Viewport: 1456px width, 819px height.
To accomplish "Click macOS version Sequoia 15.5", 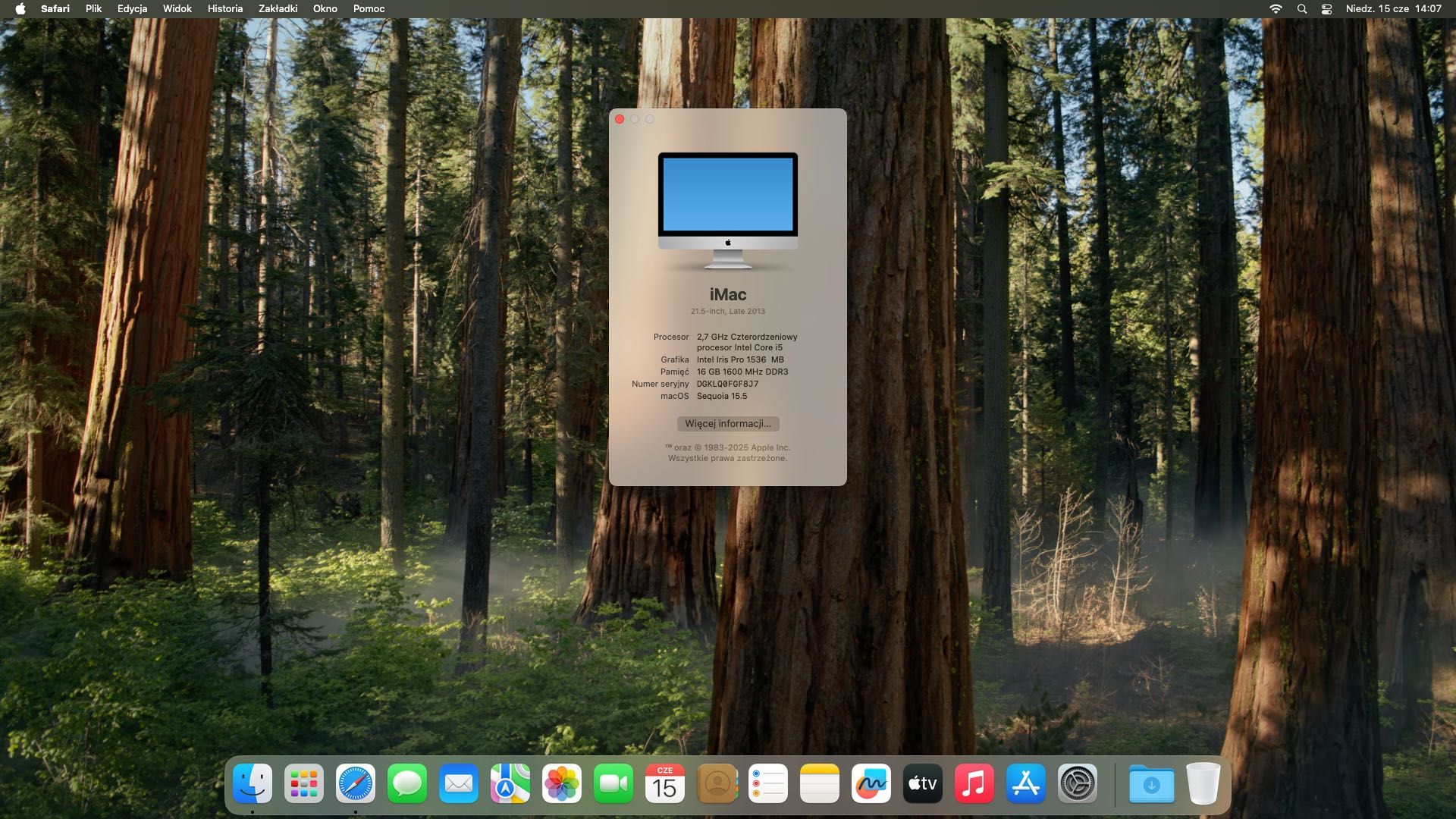I will click(722, 397).
